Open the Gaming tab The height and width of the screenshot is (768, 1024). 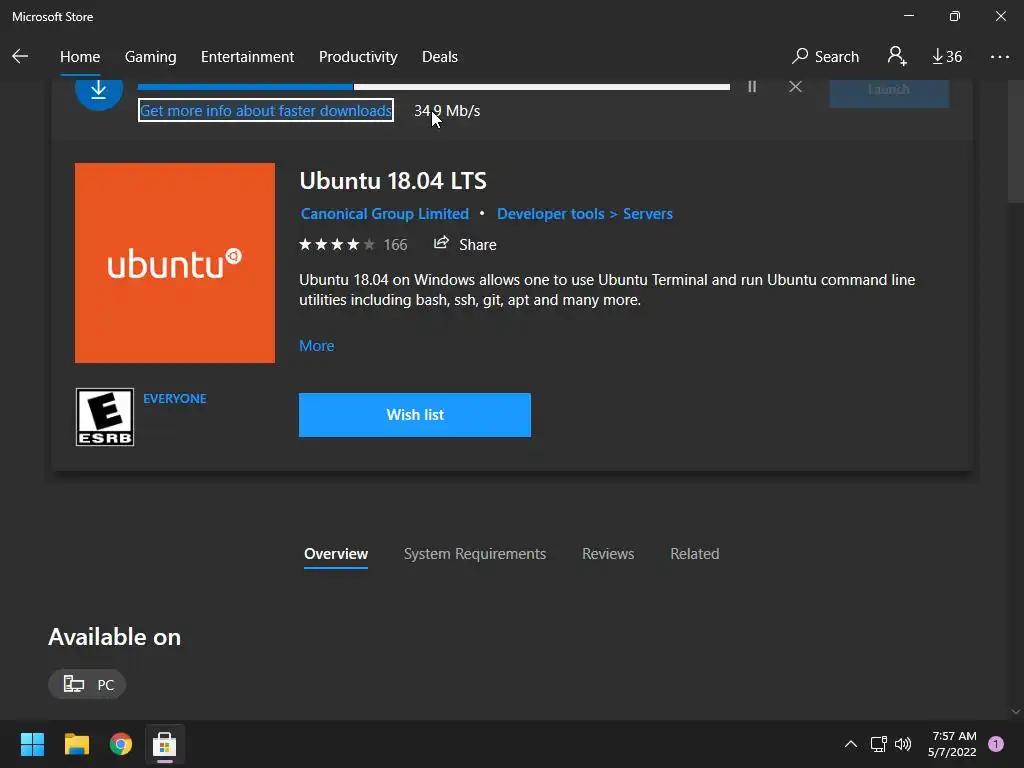150,57
